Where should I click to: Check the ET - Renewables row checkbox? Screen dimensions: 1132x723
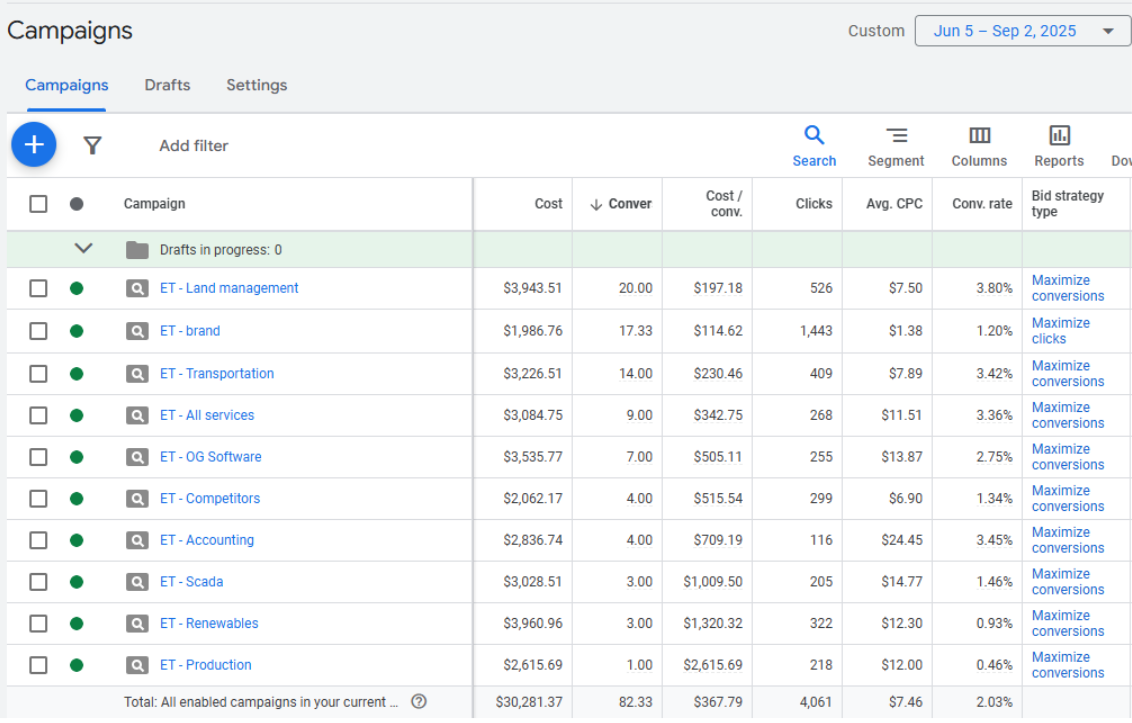[38, 623]
